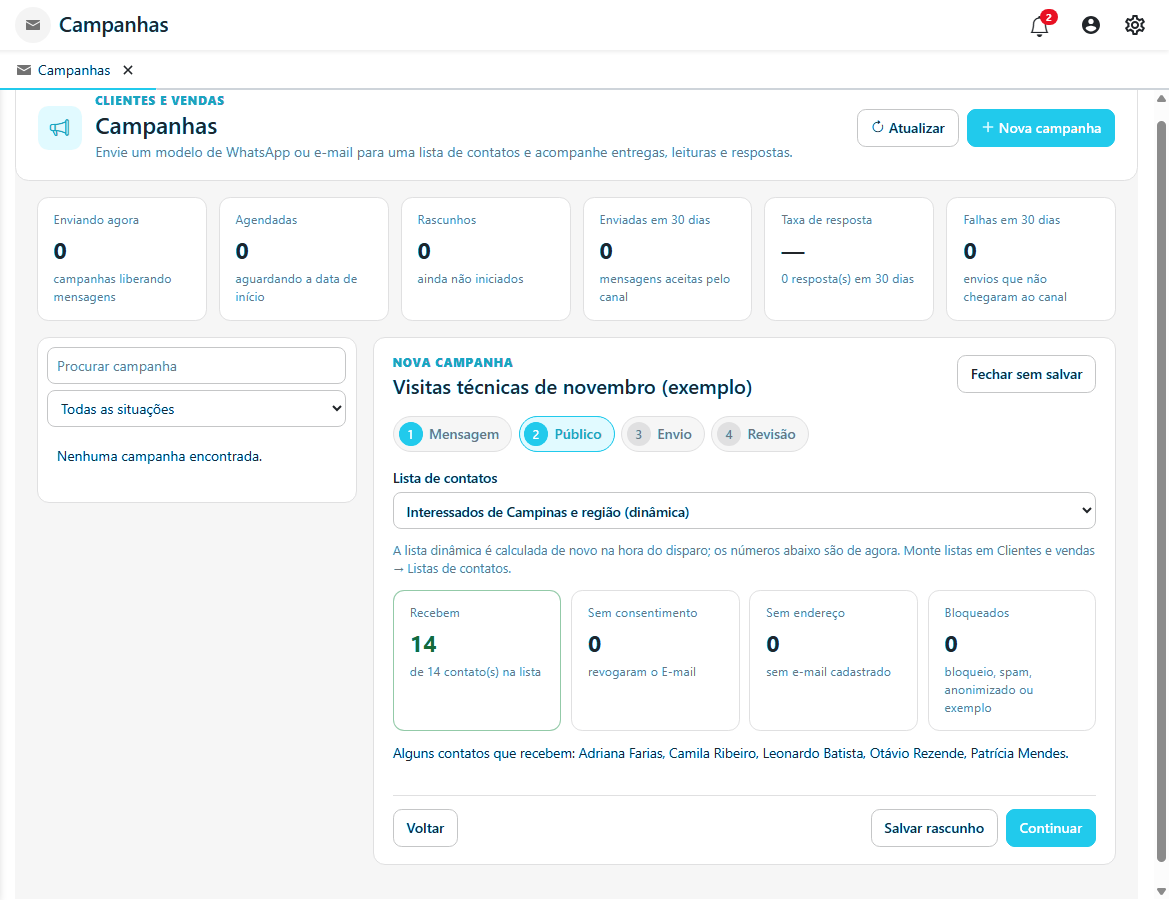1169x900 pixels.
Task: Click the Procurar campanha search field
Action: coord(196,366)
